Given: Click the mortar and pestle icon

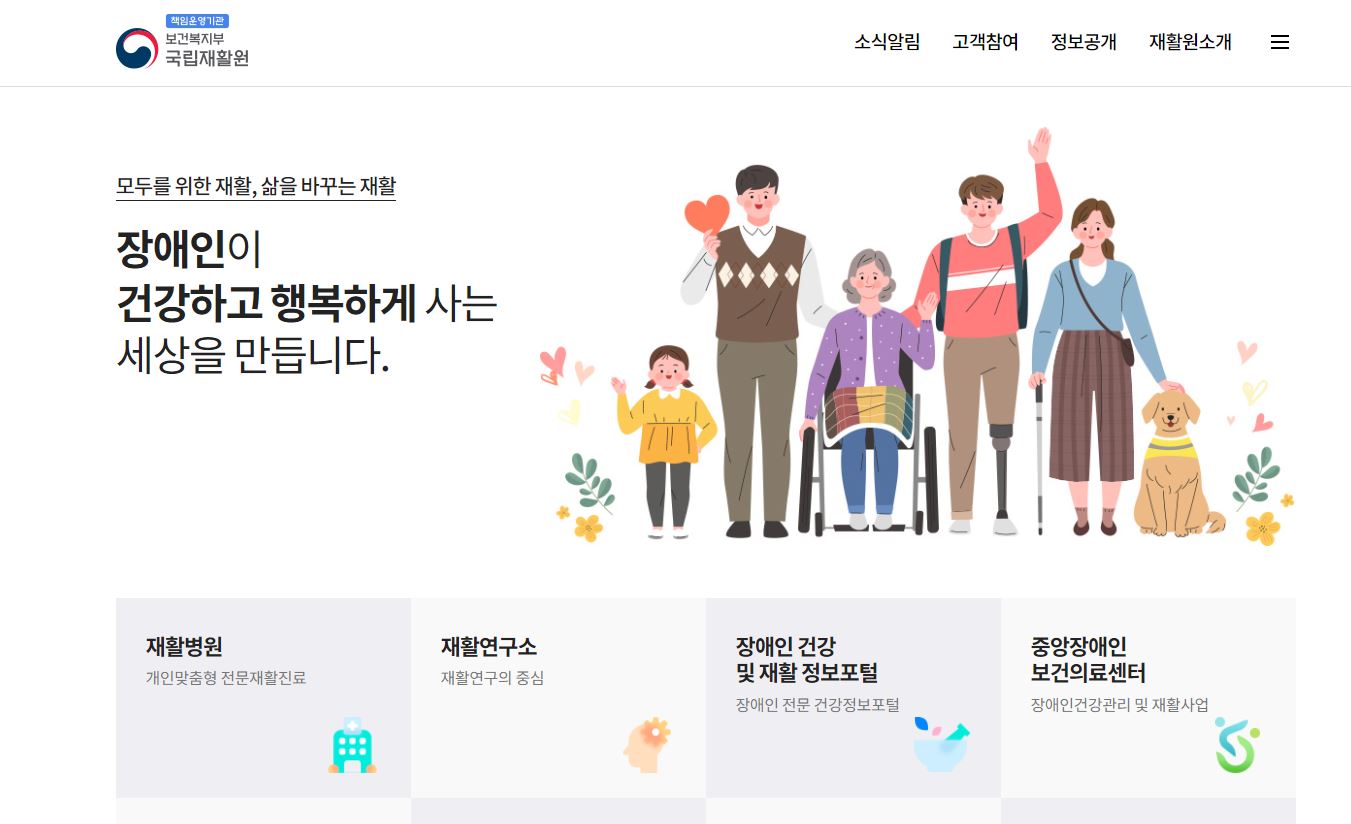Looking at the screenshot, I should pyautogui.click(x=941, y=744).
